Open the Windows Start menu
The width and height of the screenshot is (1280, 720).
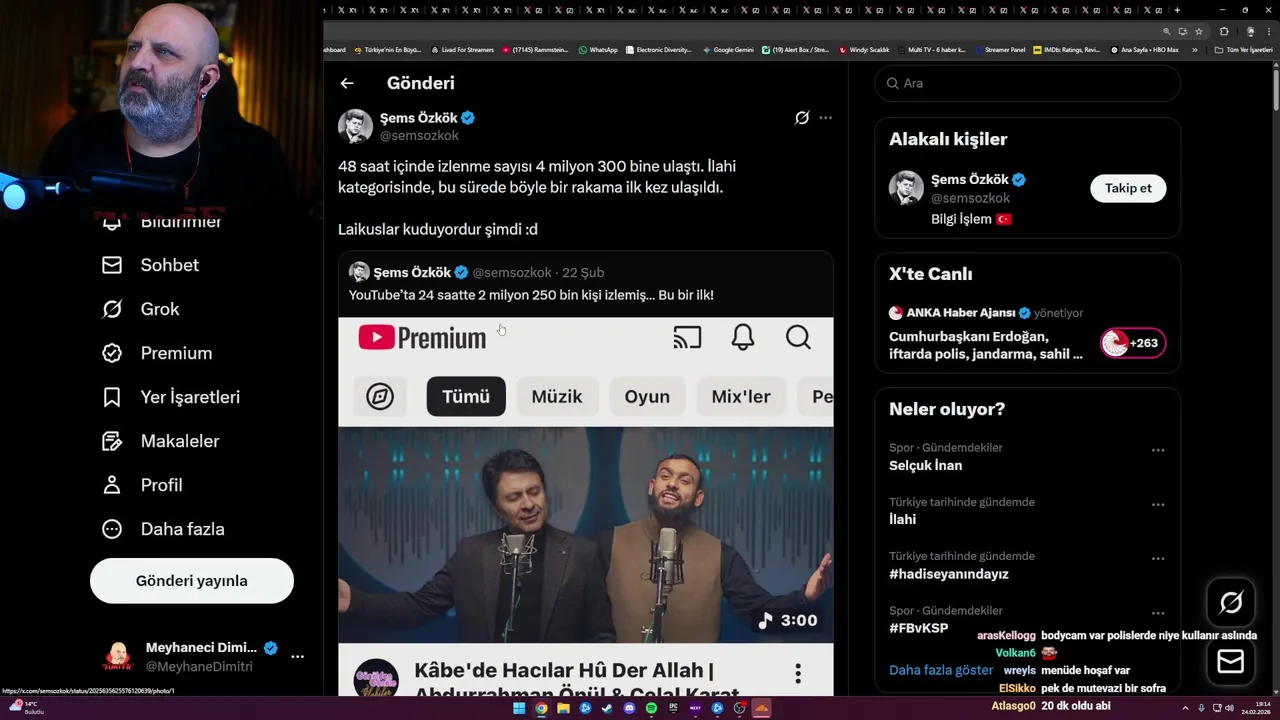[x=519, y=708]
